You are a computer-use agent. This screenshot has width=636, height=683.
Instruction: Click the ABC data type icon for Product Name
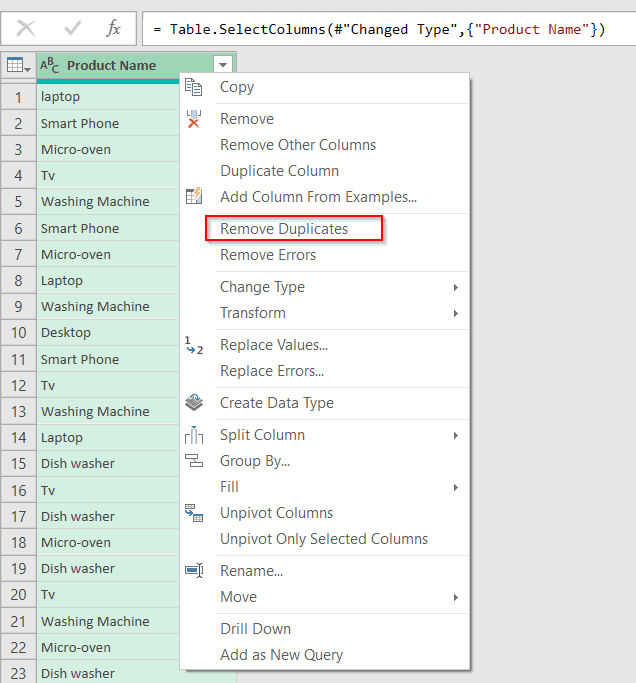(x=49, y=65)
